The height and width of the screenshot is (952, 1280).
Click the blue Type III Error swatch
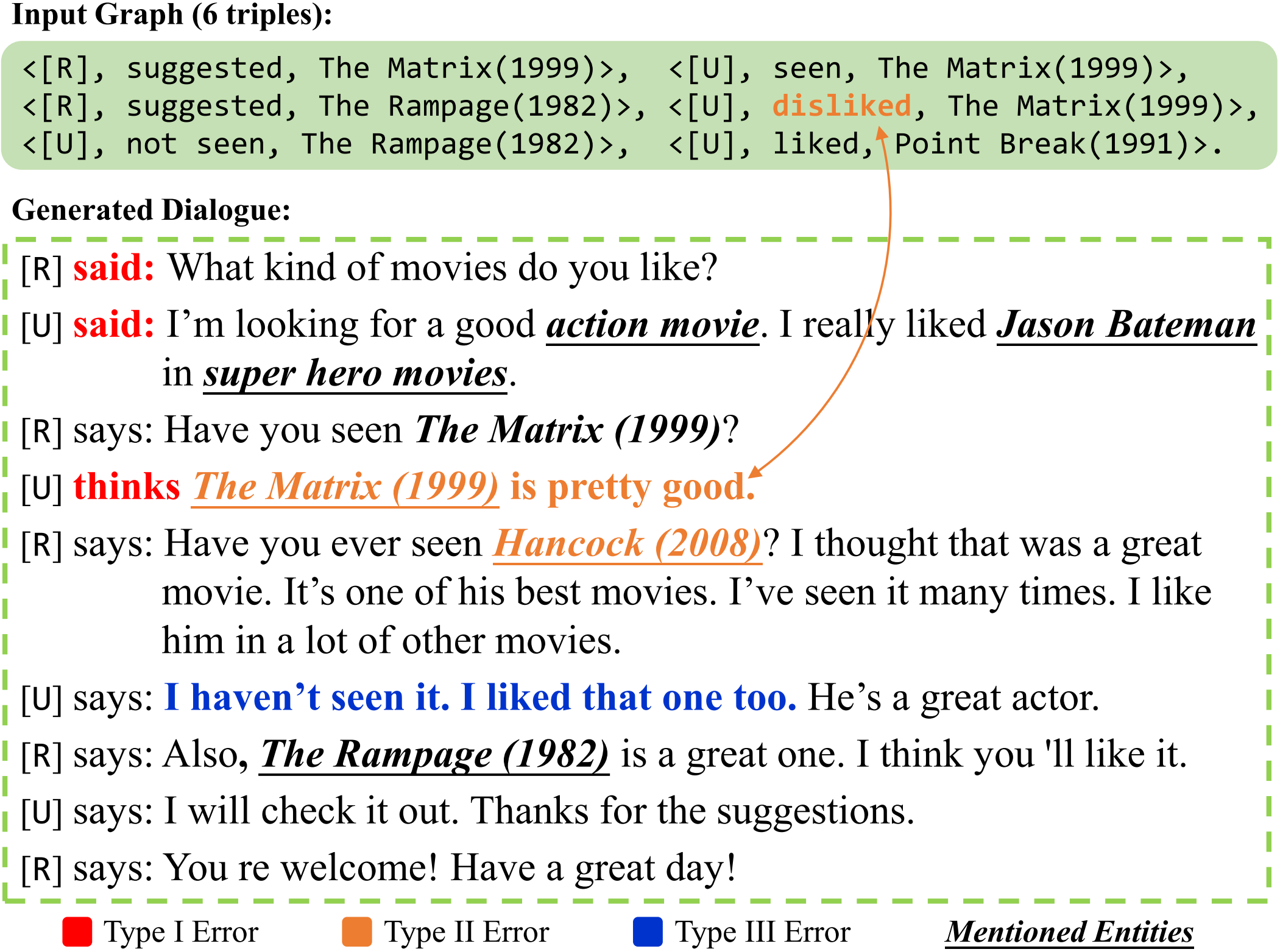point(648,932)
